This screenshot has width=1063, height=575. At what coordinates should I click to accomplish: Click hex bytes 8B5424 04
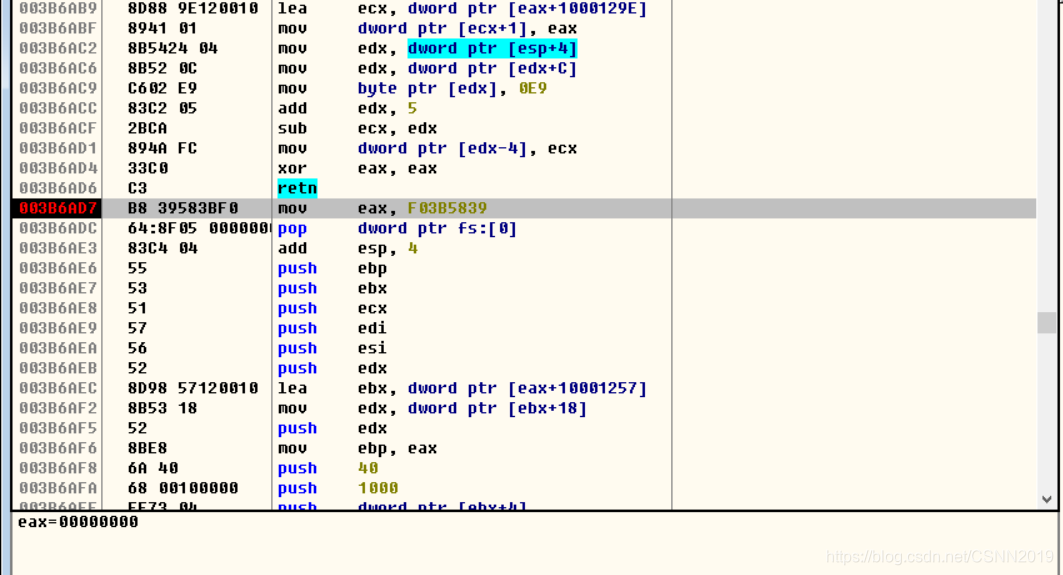(172, 48)
